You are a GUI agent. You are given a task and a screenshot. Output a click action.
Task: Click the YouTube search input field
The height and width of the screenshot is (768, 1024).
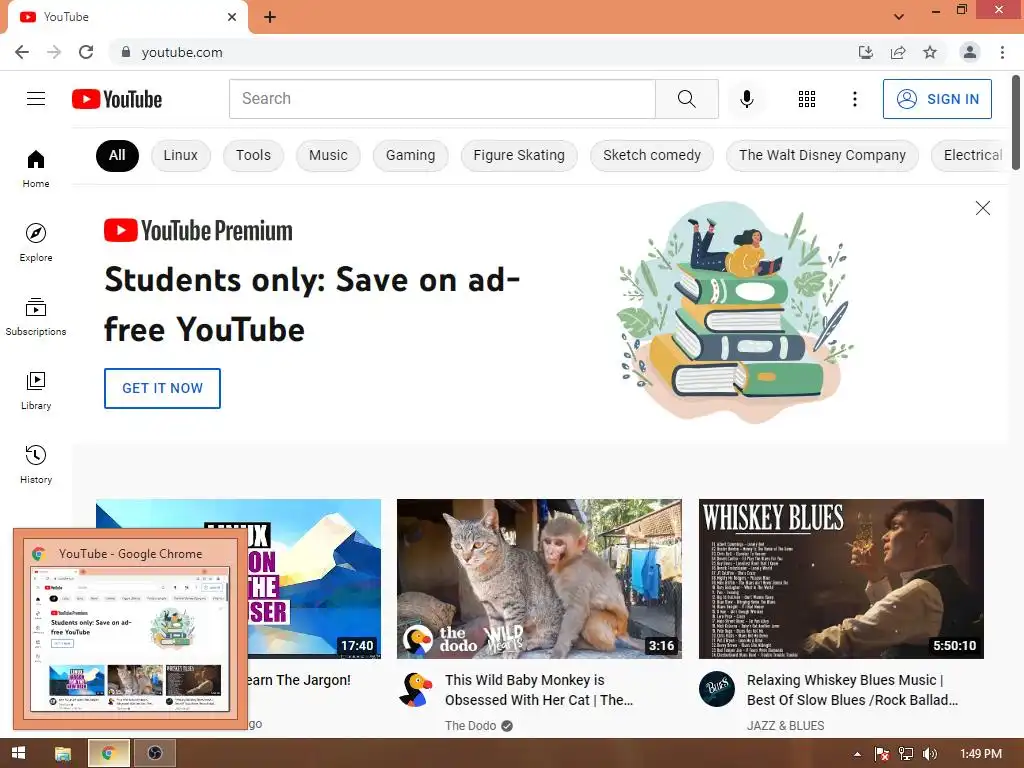(442, 99)
